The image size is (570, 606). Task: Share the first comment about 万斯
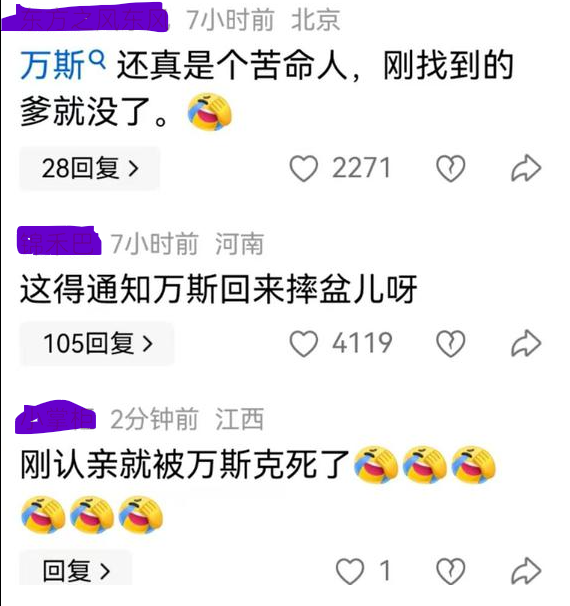coord(526,169)
